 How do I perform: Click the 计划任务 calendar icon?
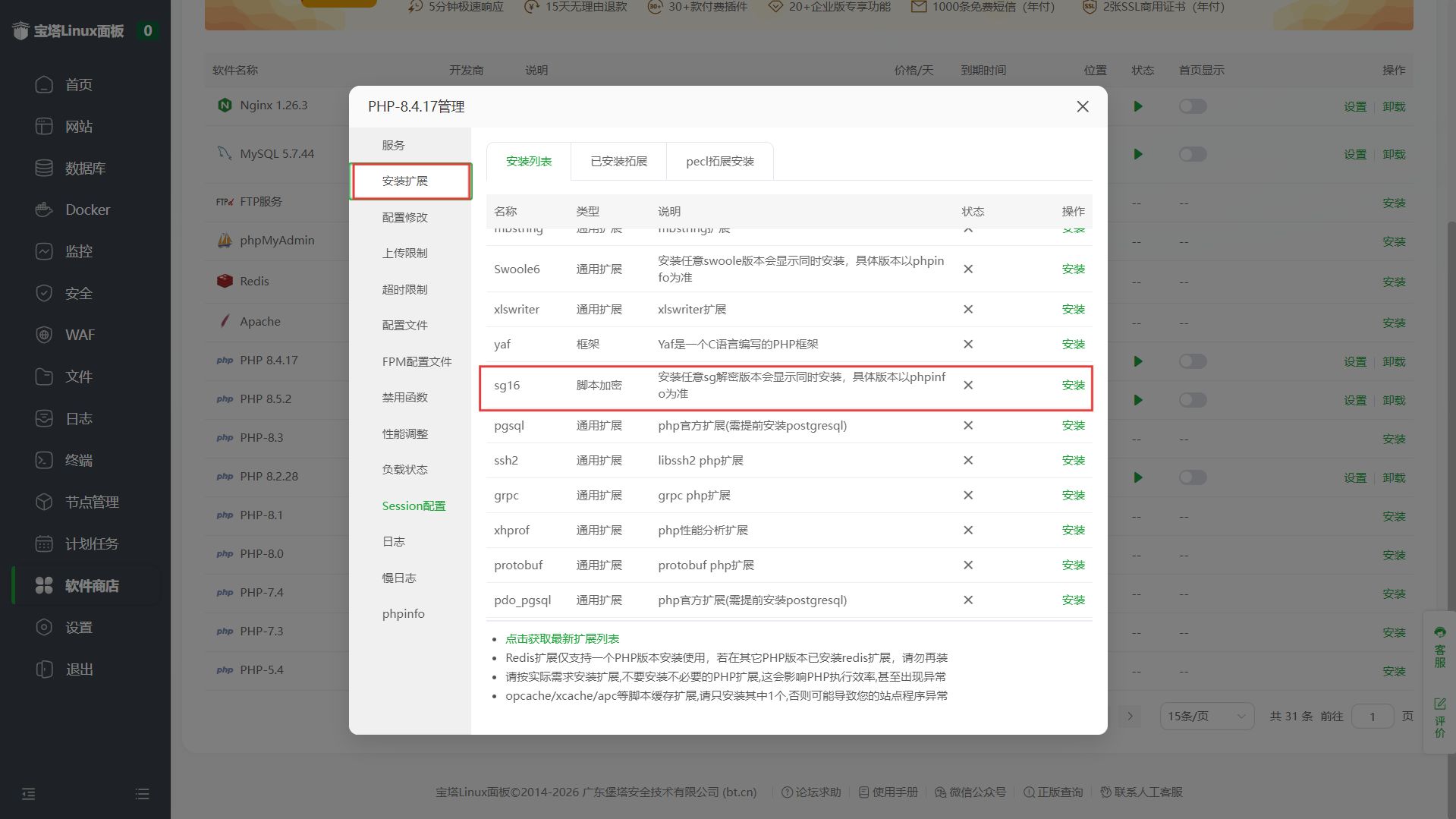[x=44, y=543]
